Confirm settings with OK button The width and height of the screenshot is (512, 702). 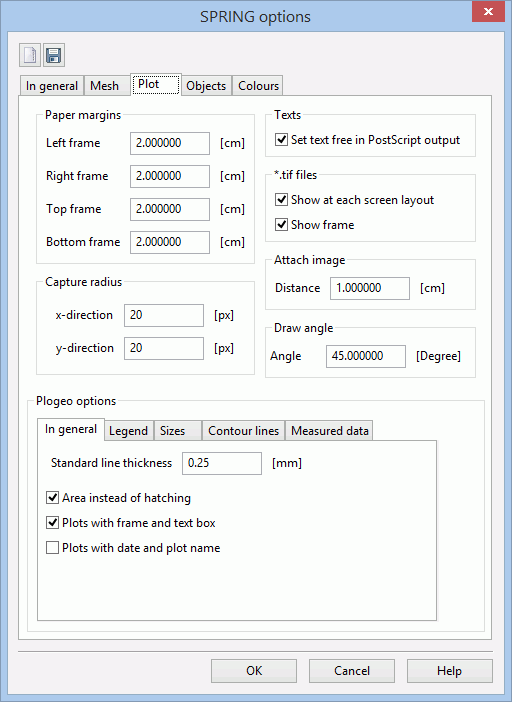pyautogui.click(x=254, y=671)
